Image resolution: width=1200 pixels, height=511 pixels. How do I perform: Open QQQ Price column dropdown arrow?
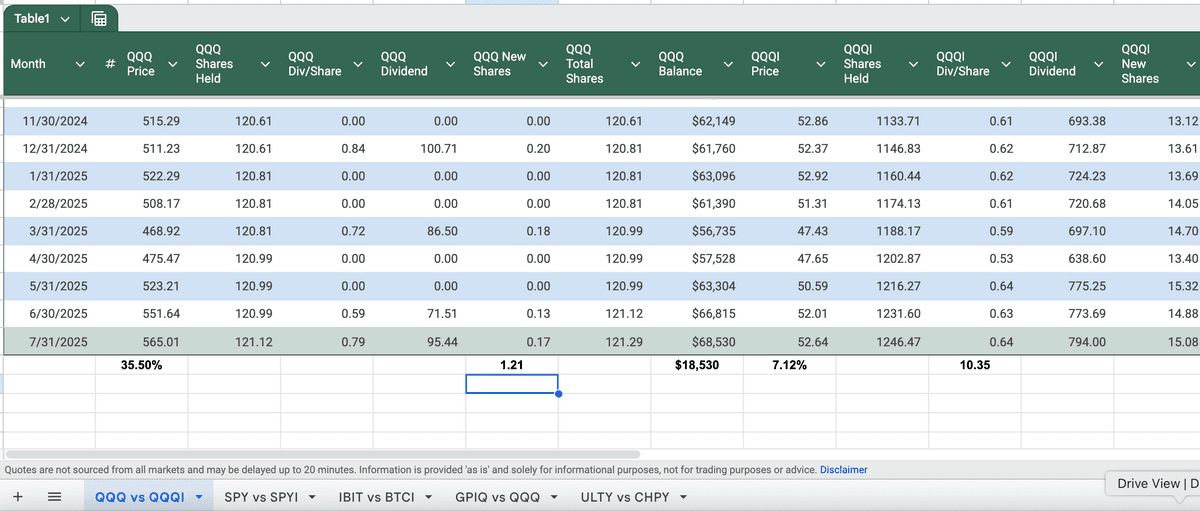point(172,64)
